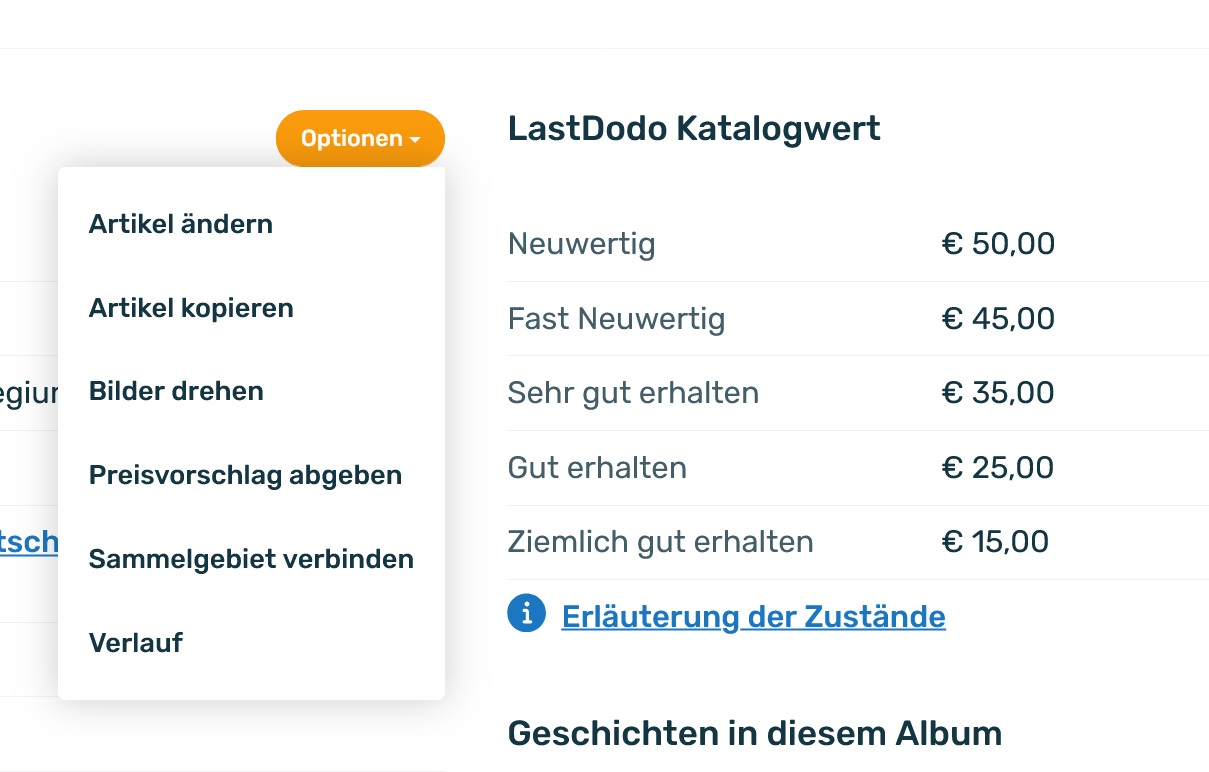Click the blue info circle icon
The height and width of the screenshot is (772, 1209).
(x=526, y=613)
